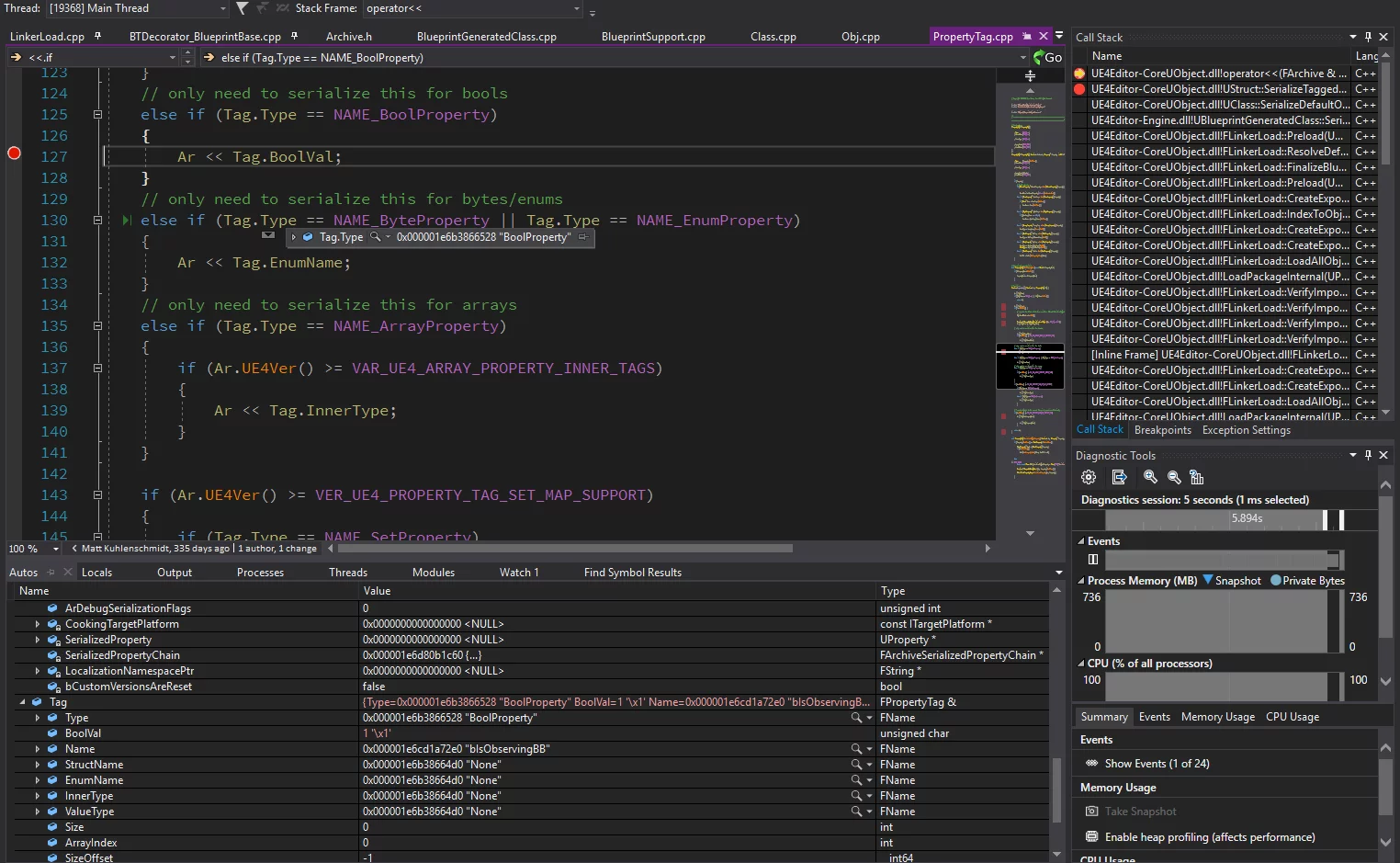The height and width of the screenshot is (863, 1400).
Task: Click the Show Events icon in Summary
Action: click(x=1091, y=764)
